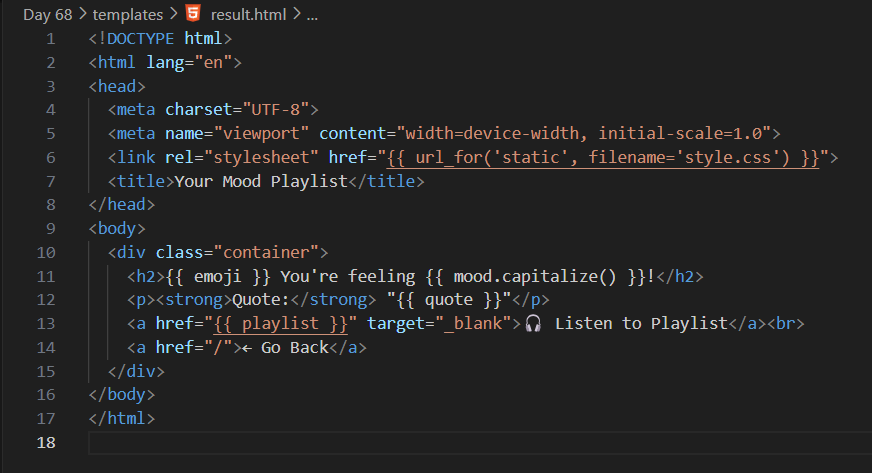Click the closing '</h2>' tag

(x=680, y=277)
